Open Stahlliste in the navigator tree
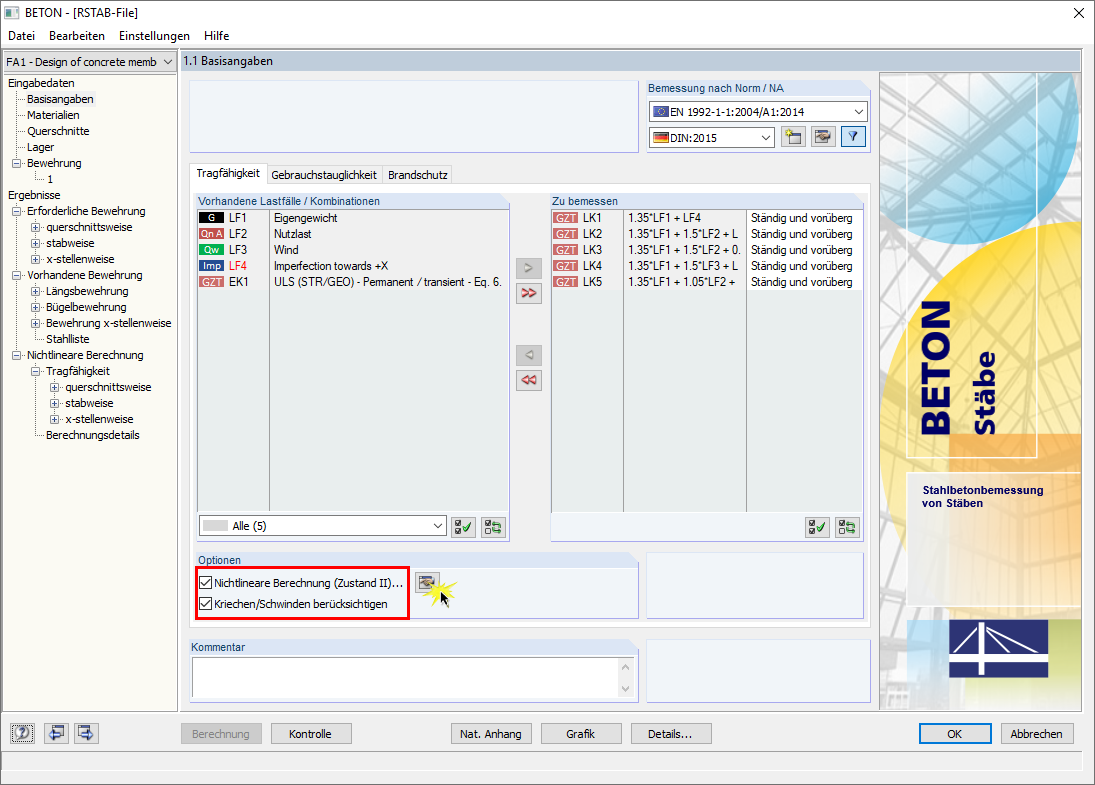1095x785 pixels. click(x=68, y=339)
